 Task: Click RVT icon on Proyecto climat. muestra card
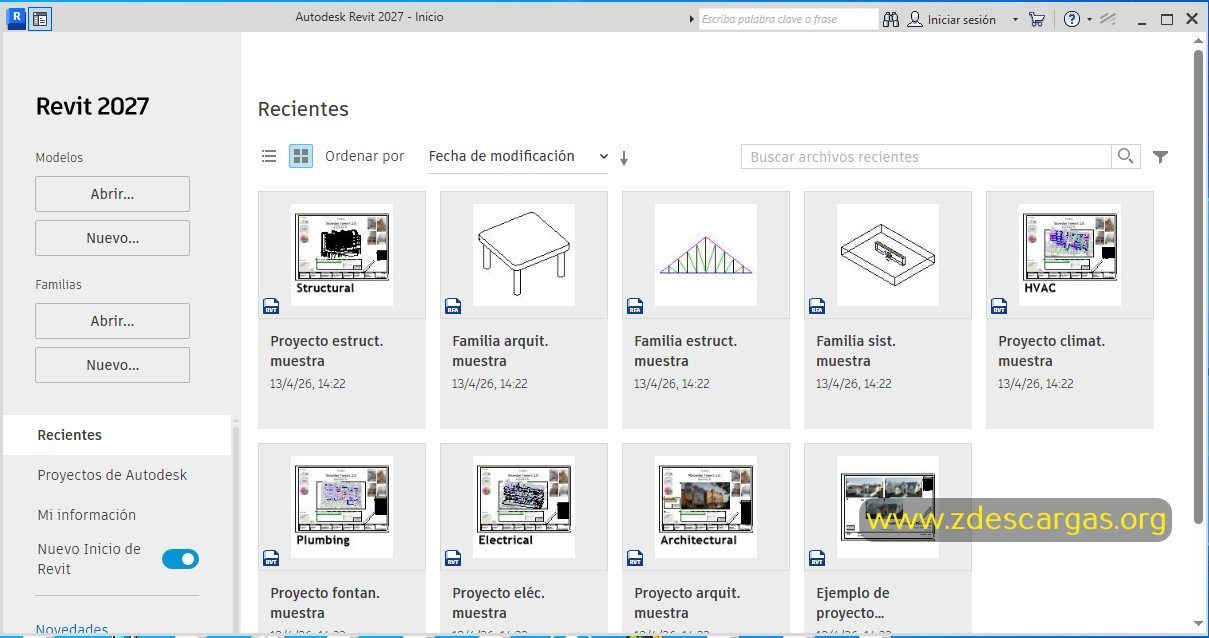999,307
